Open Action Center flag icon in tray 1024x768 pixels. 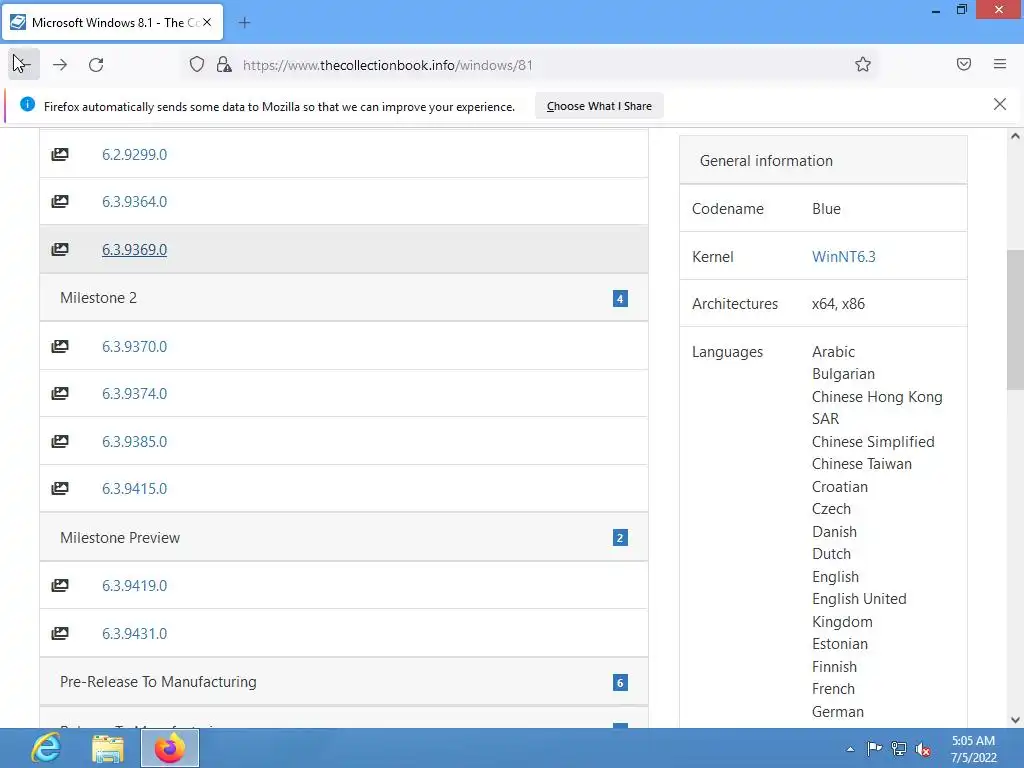tap(874, 749)
